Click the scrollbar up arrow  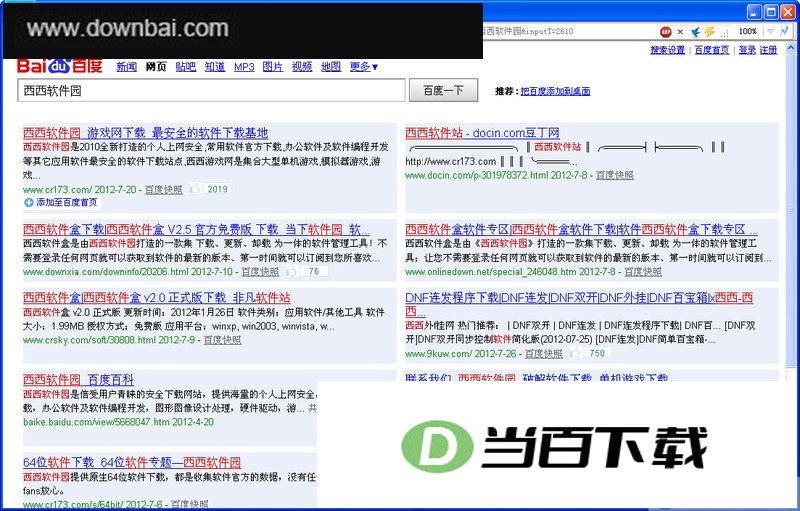pos(791,48)
